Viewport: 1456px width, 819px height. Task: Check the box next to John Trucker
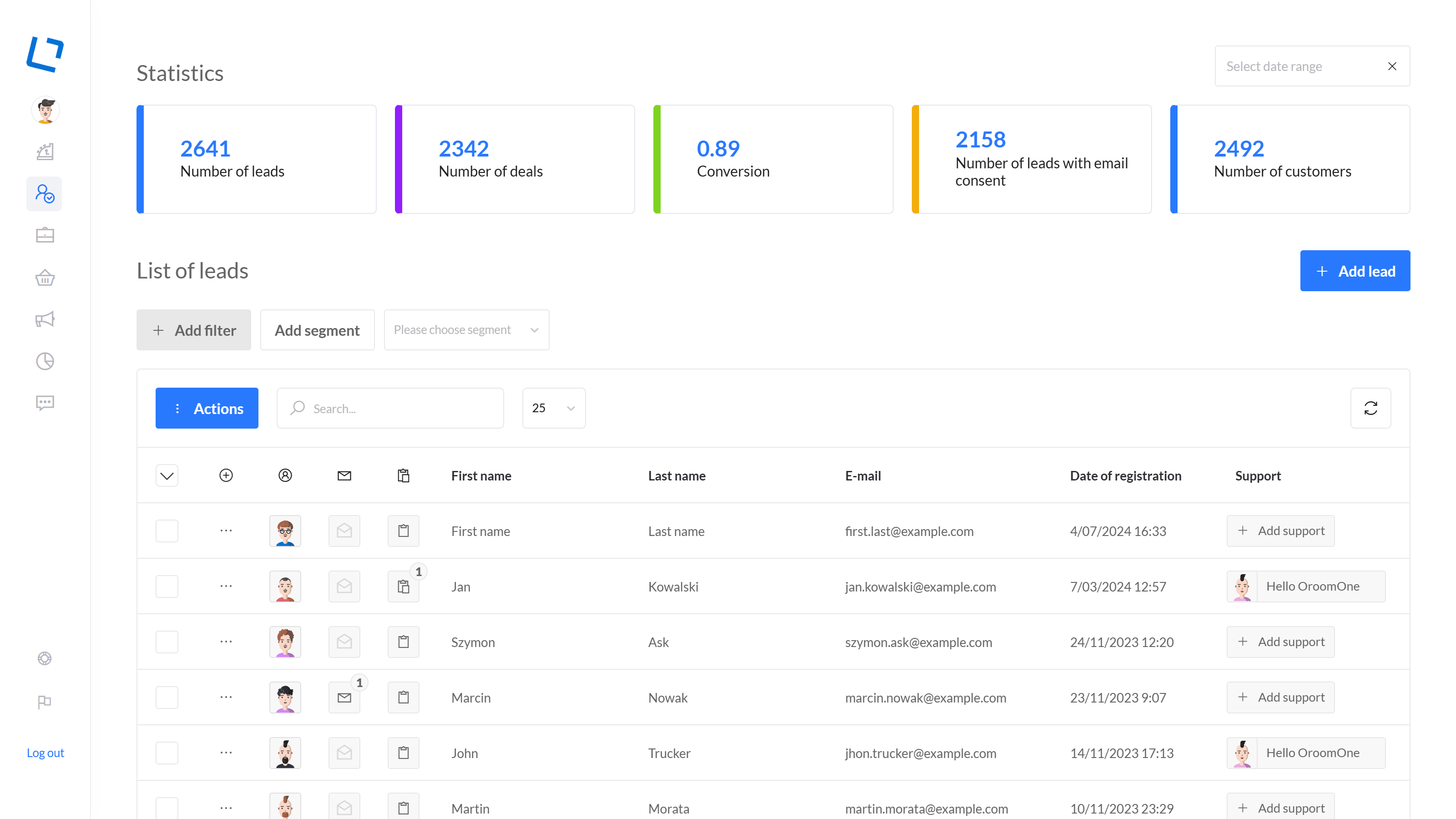(167, 753)
